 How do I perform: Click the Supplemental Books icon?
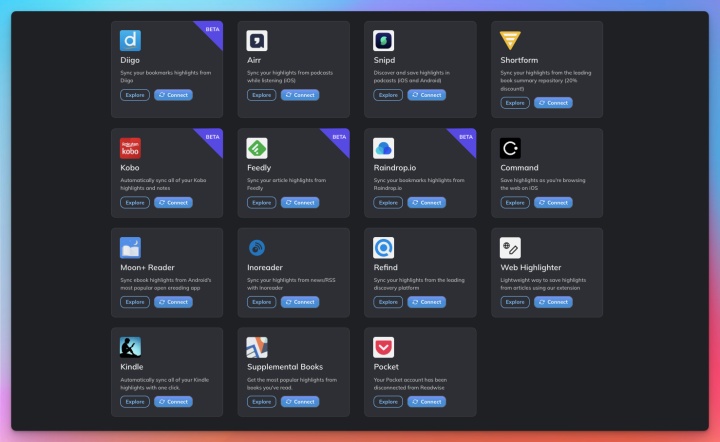257,347
